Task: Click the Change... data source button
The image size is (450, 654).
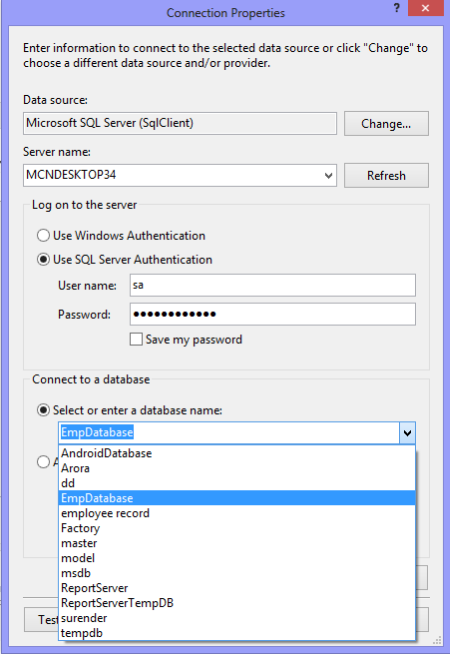Action: point(386,124)
